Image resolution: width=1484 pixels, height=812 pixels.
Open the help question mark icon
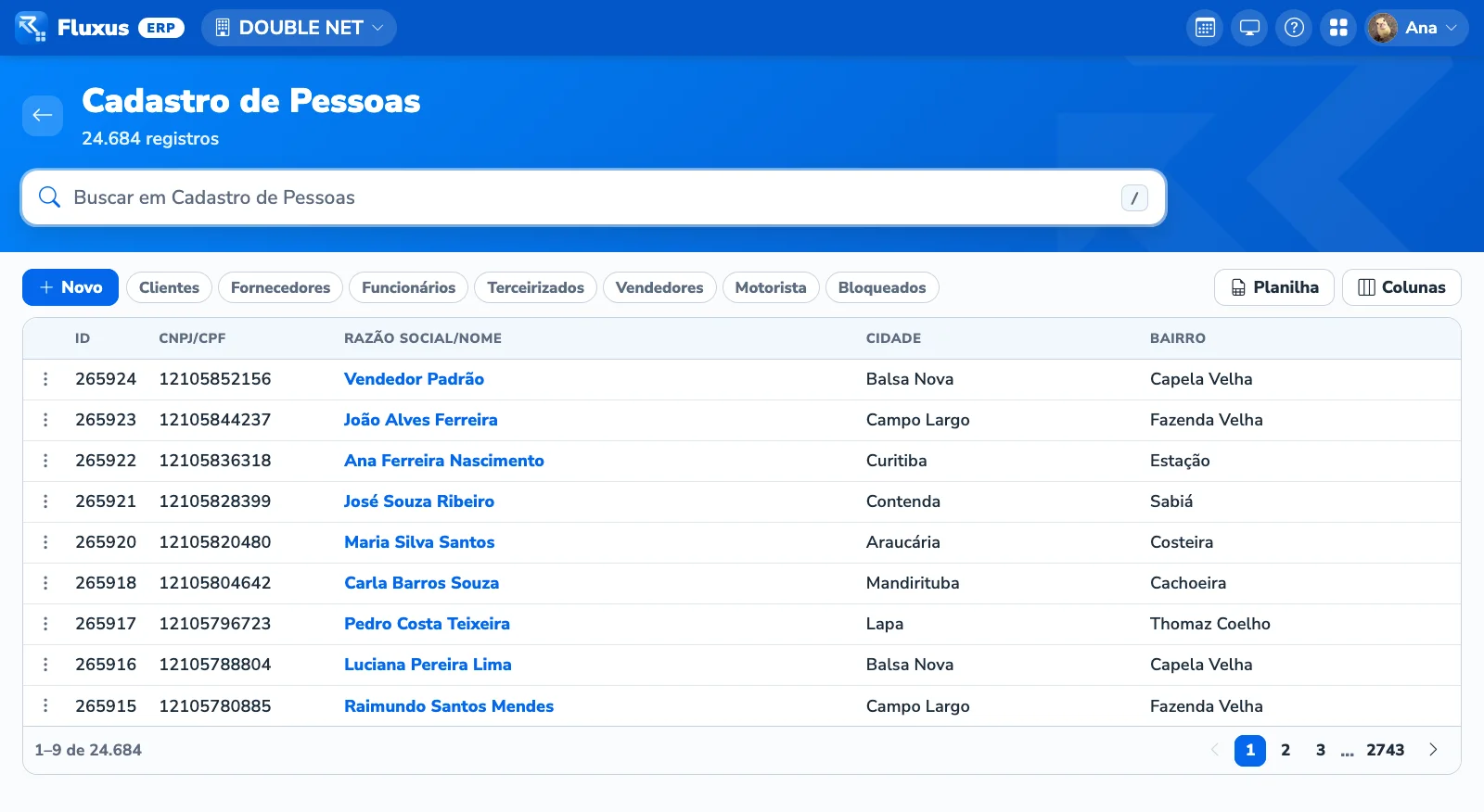coord(1294,28)
